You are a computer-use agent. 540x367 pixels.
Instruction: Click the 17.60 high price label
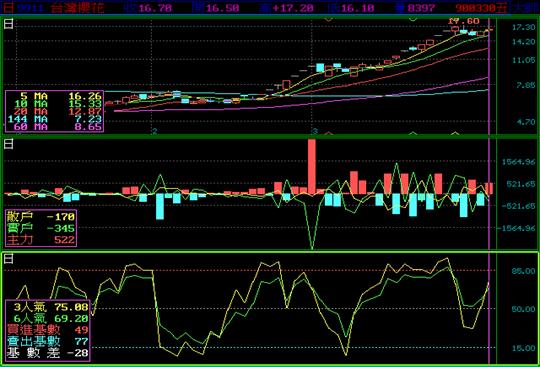(464, 21)
